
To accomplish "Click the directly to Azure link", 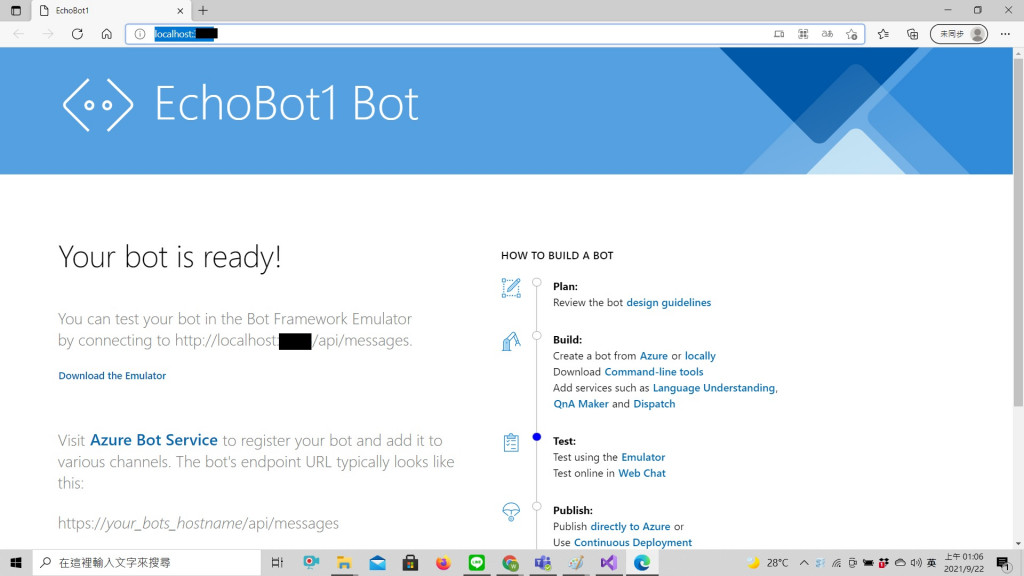I will 630,526.
